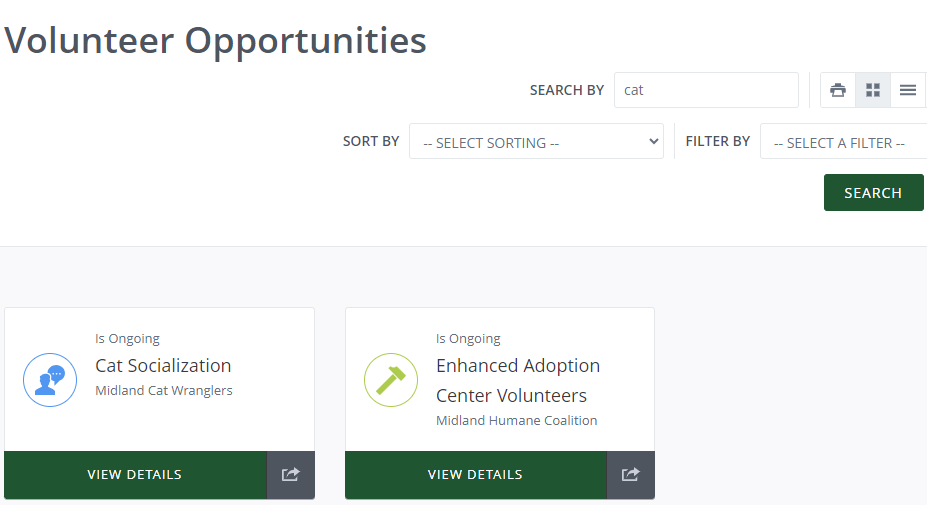
Task: Click the search field containing "cat"
Action: pos(706,90)
